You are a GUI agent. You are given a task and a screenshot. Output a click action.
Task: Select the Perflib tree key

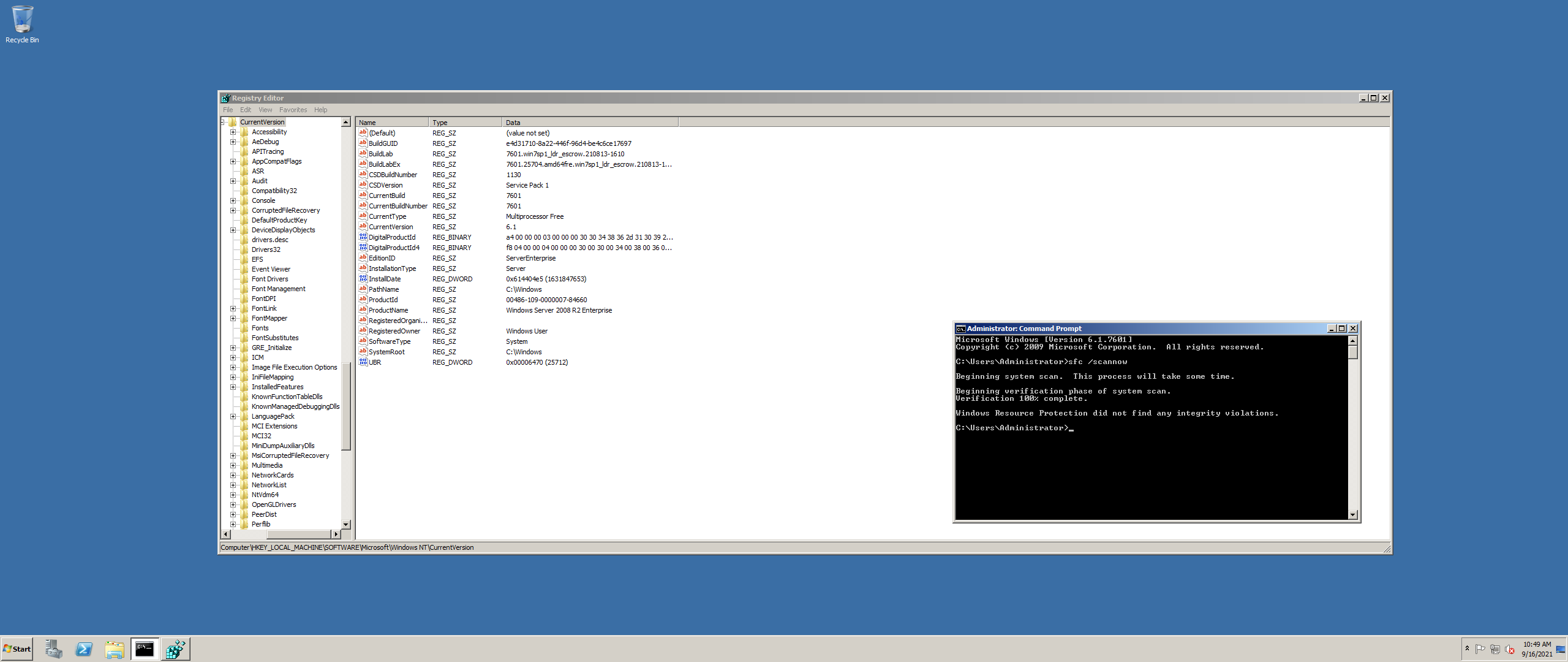261,524
